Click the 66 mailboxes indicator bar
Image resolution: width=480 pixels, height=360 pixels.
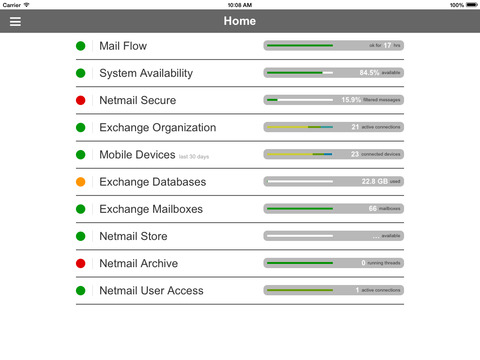[x=334, y=209]
